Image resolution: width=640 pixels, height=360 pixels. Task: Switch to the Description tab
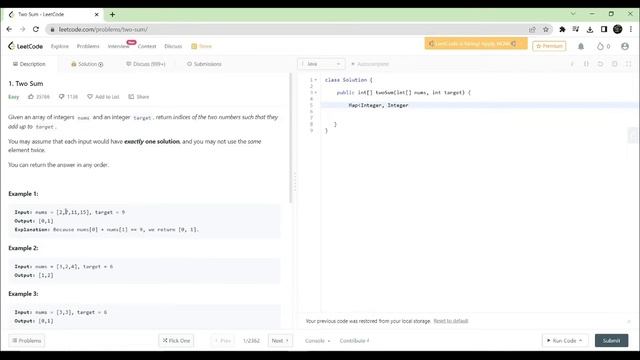pos(29,64)
